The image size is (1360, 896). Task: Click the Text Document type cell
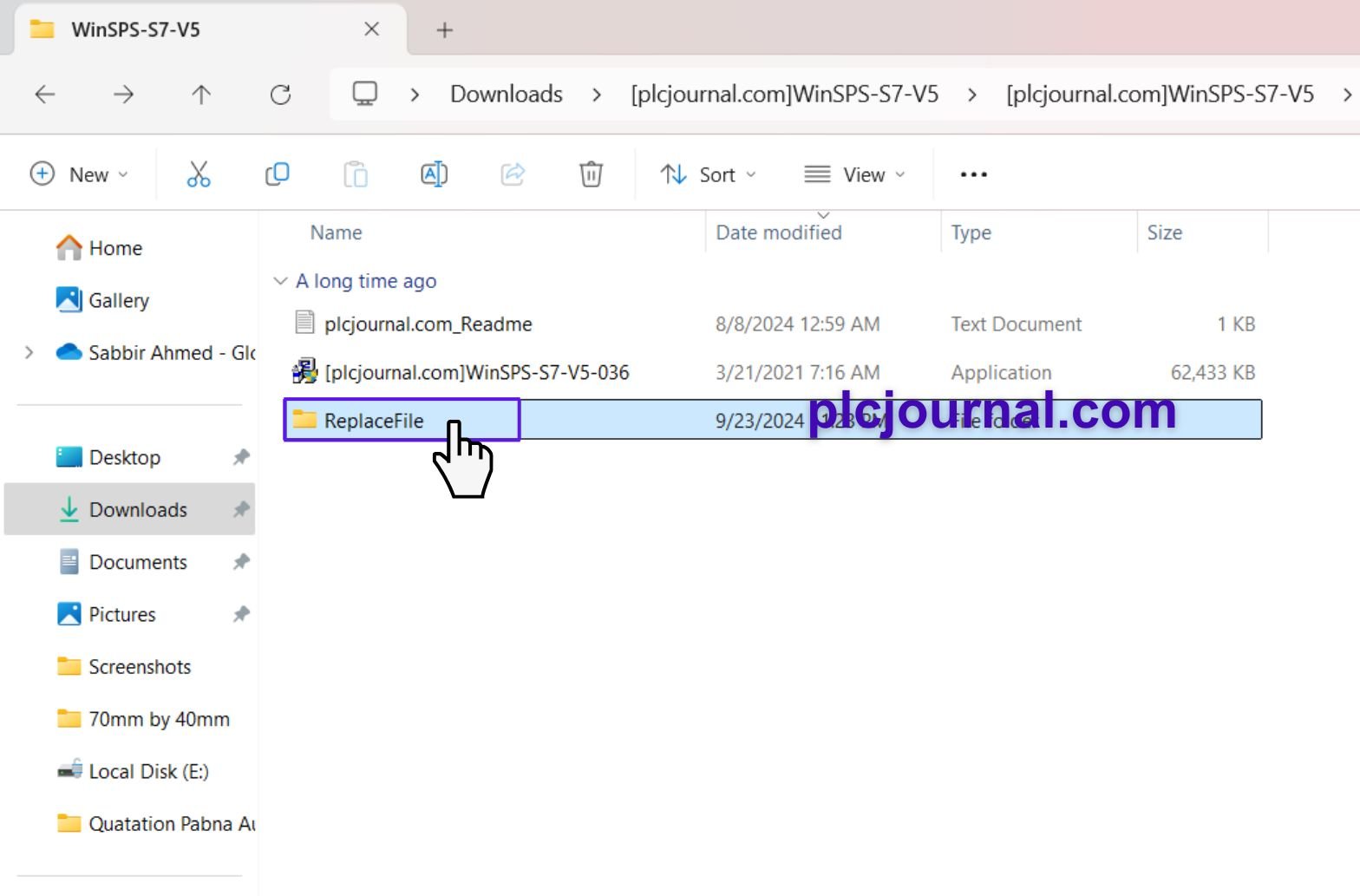pos(1016,324)
